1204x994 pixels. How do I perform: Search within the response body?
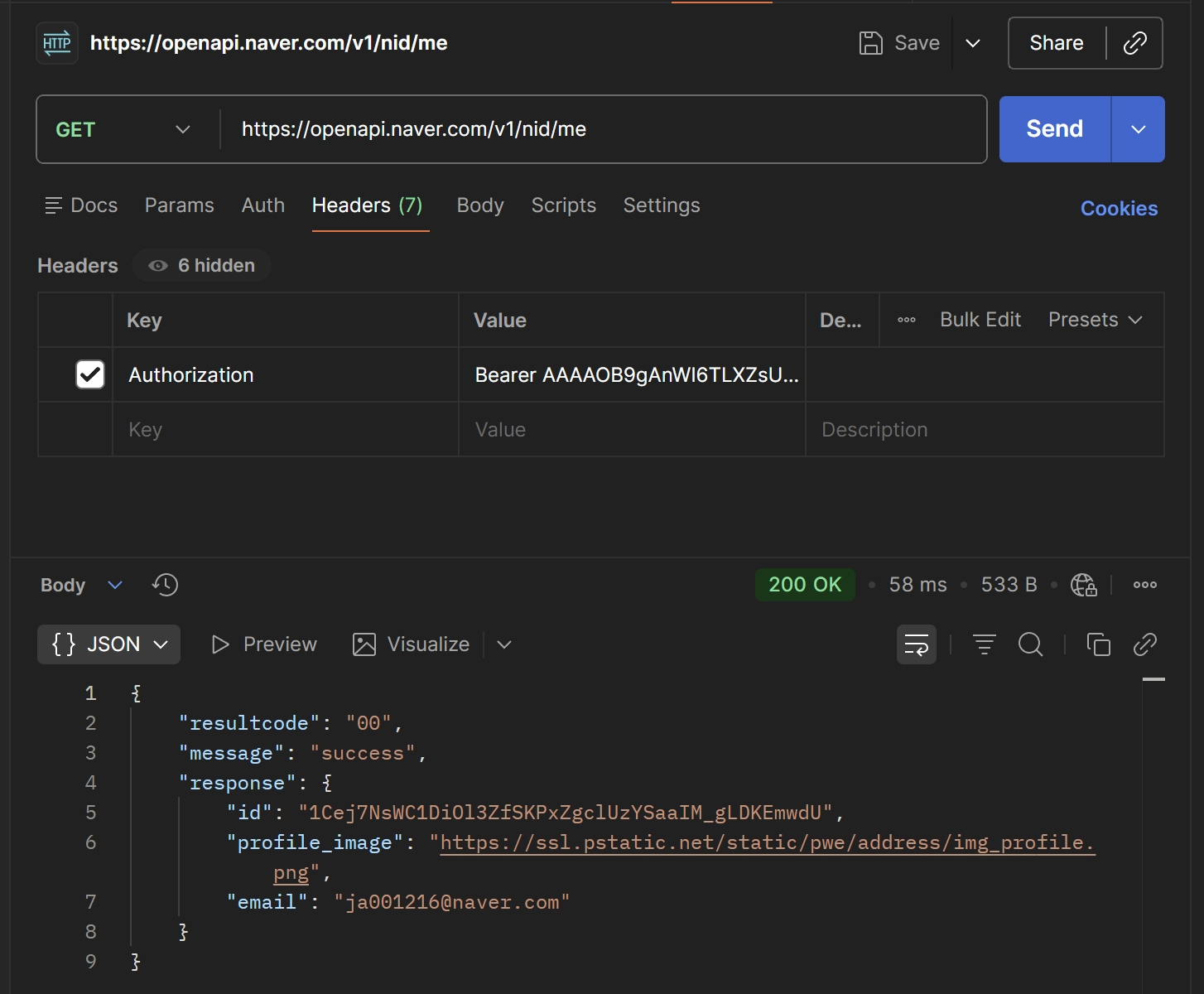click(1030, 644)
